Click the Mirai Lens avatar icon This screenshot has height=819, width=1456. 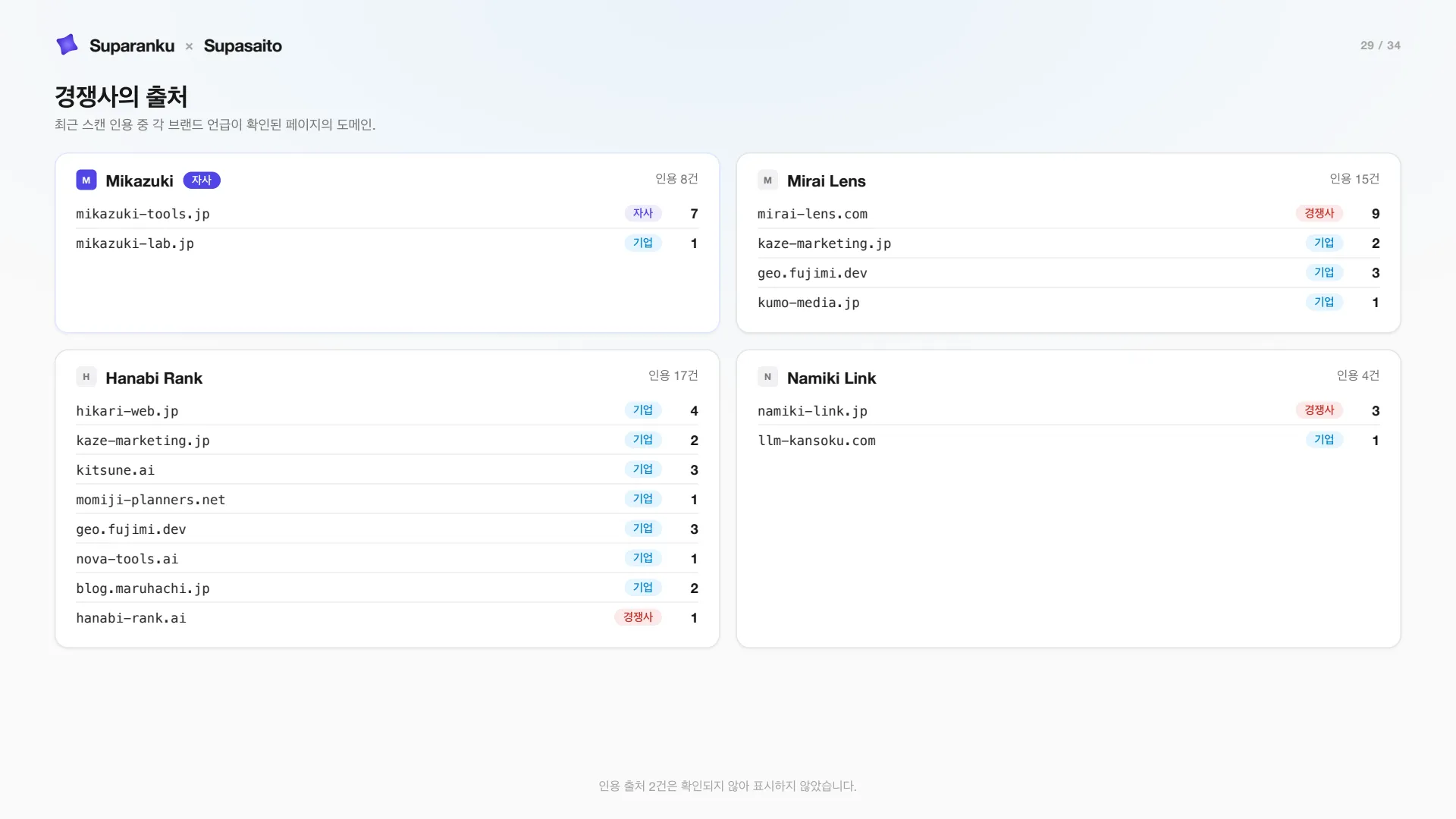point(767,180)
